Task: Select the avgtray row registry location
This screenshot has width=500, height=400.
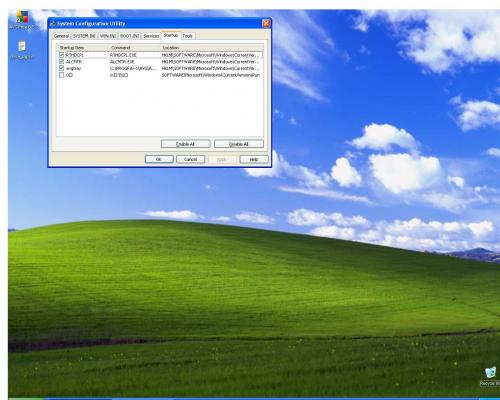Action: (210, 68)
